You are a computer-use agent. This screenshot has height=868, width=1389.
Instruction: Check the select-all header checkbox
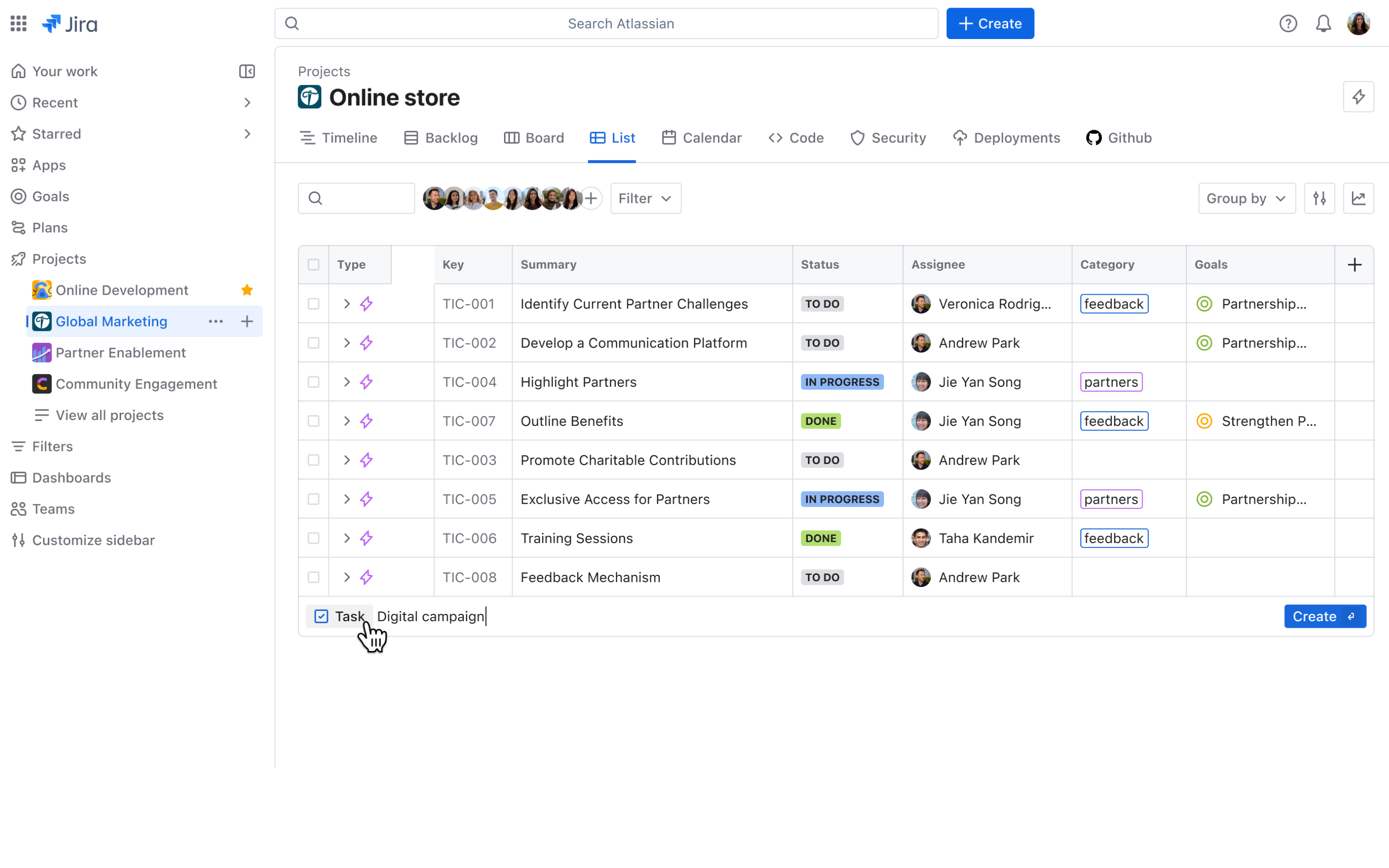click(x=313, y=265)
